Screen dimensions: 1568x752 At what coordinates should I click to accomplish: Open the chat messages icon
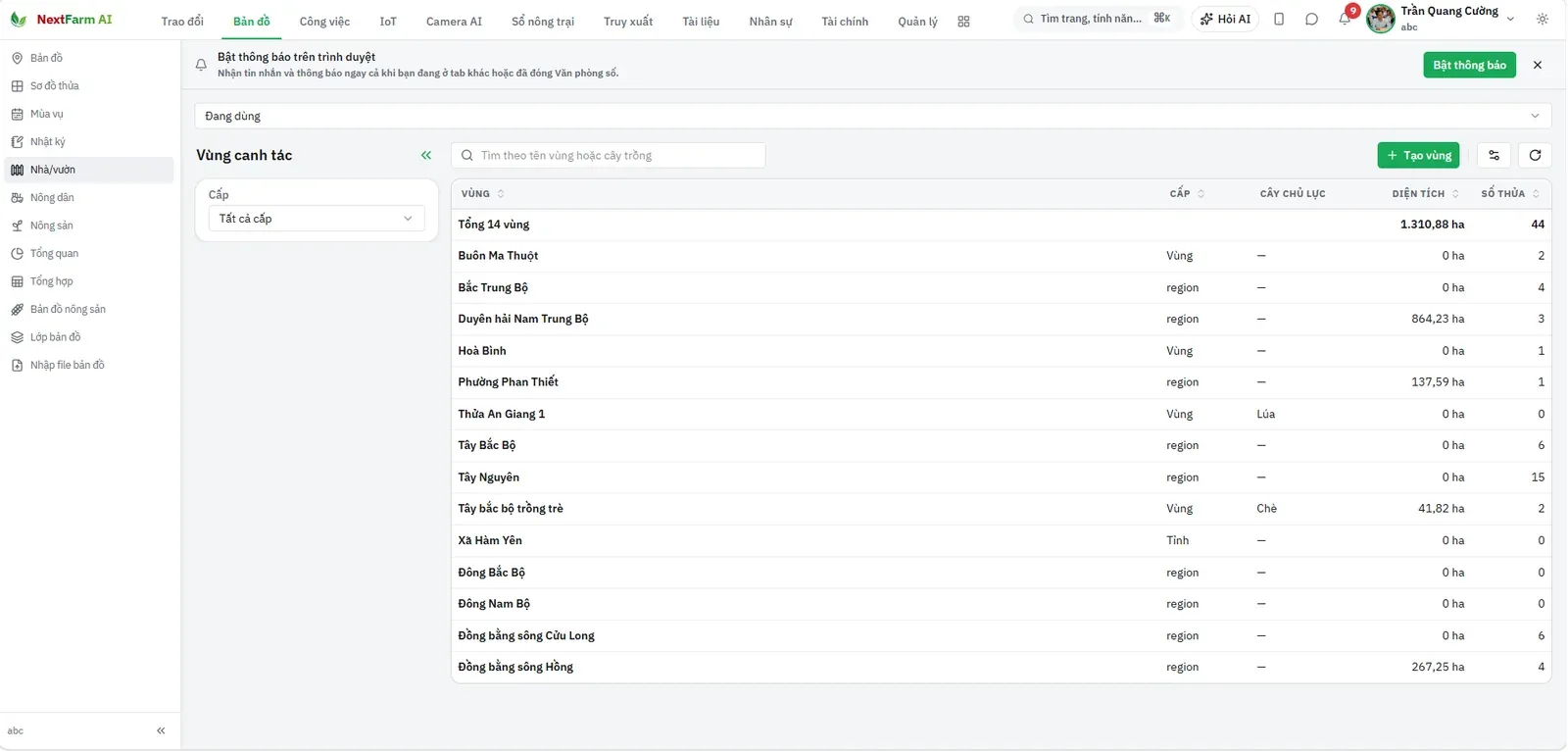(1311, 20)
